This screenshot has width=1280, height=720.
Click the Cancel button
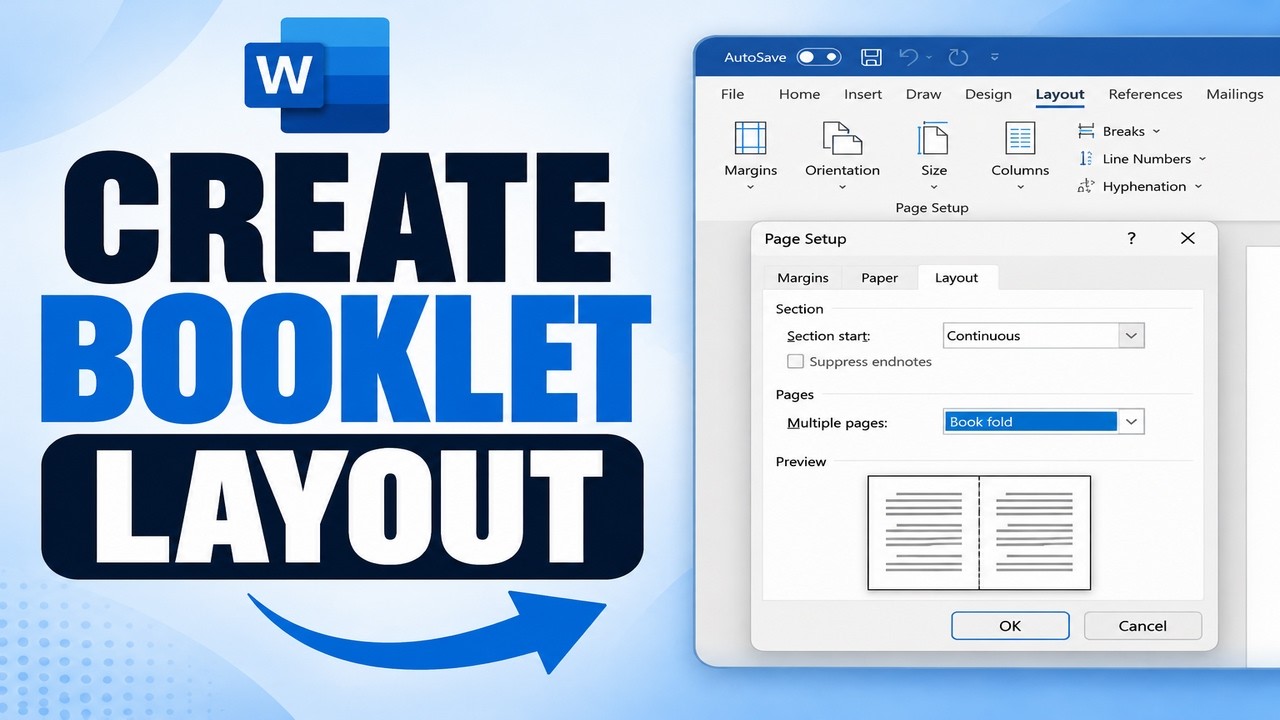pyautogui.click(x=1143, y=626)
